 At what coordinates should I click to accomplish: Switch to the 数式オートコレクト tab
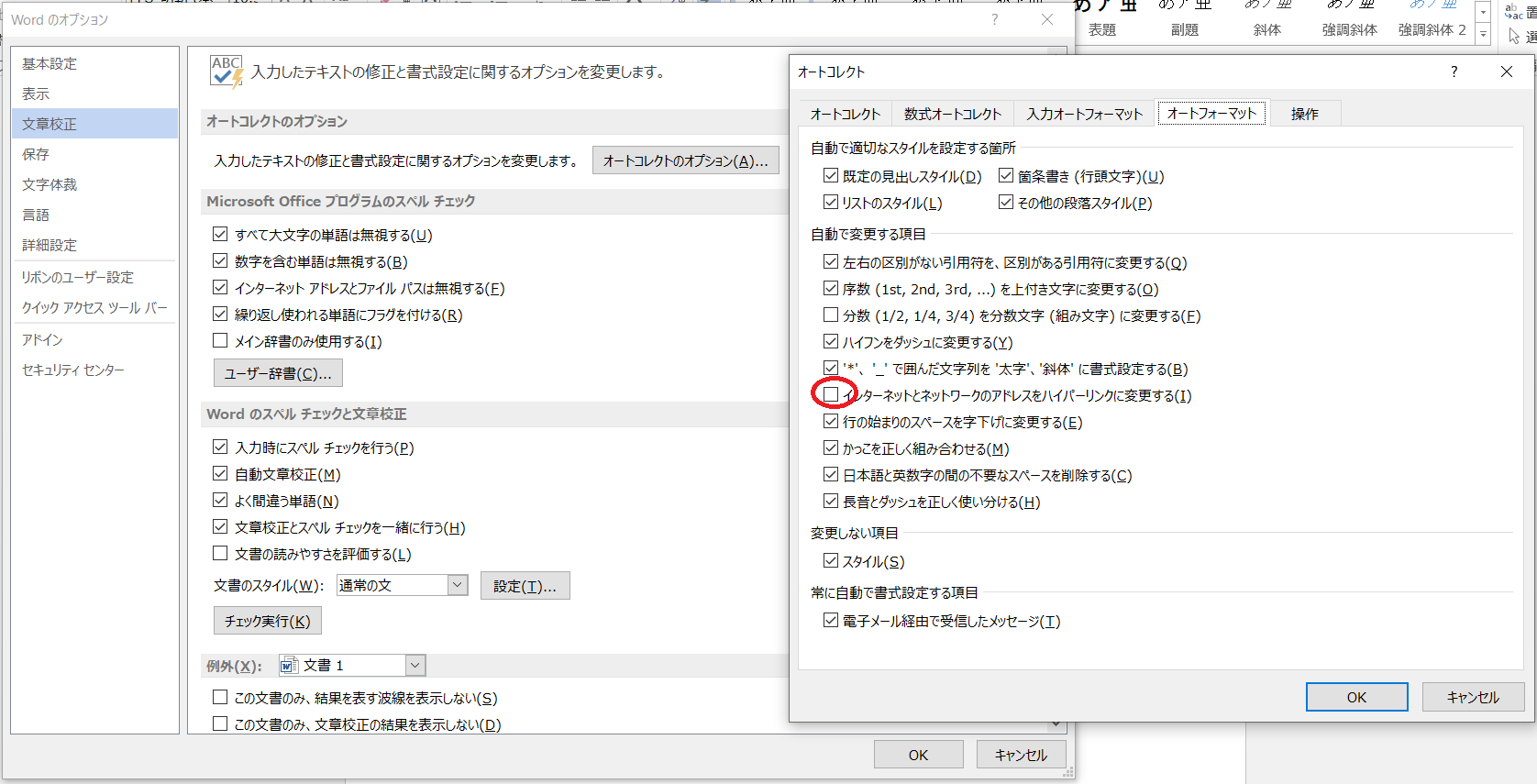tap(952, 114)
